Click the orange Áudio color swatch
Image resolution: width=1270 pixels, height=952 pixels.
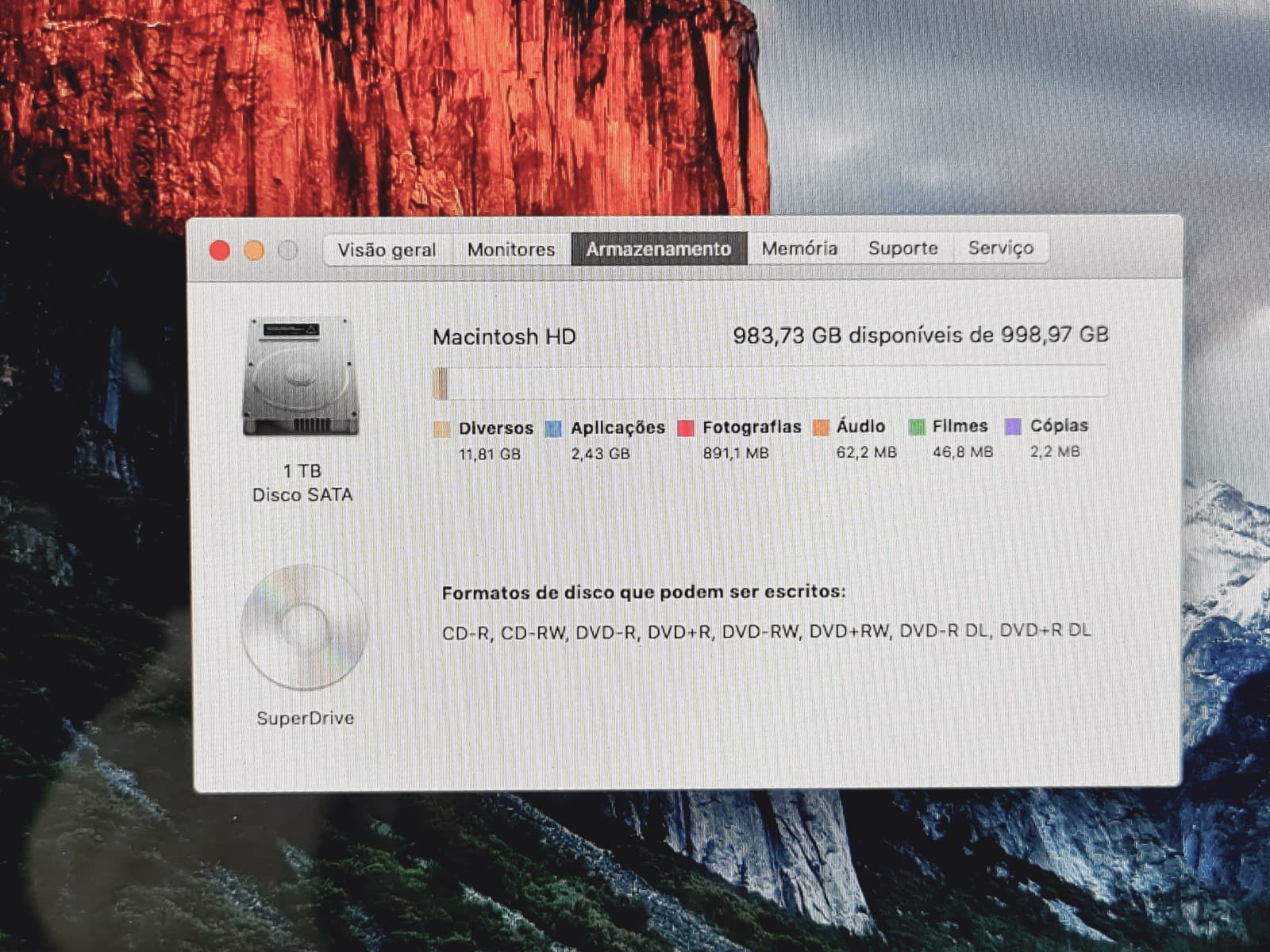821,427
